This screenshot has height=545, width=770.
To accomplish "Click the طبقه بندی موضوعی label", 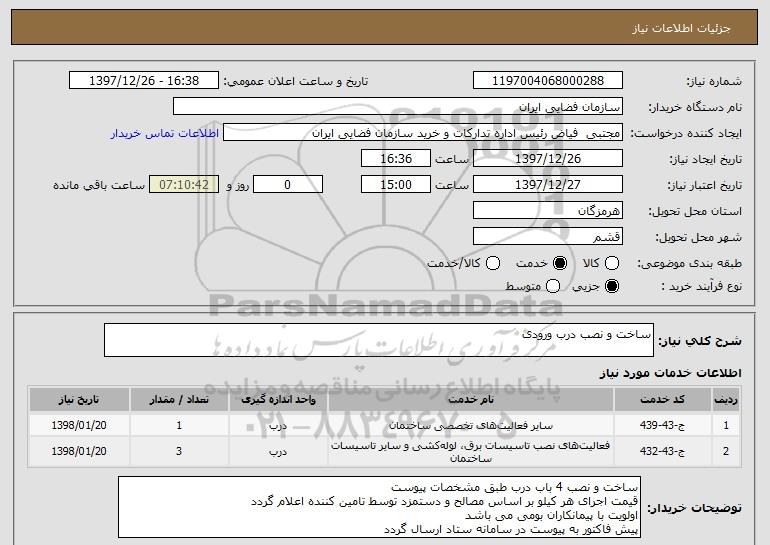I will (689, 264).
